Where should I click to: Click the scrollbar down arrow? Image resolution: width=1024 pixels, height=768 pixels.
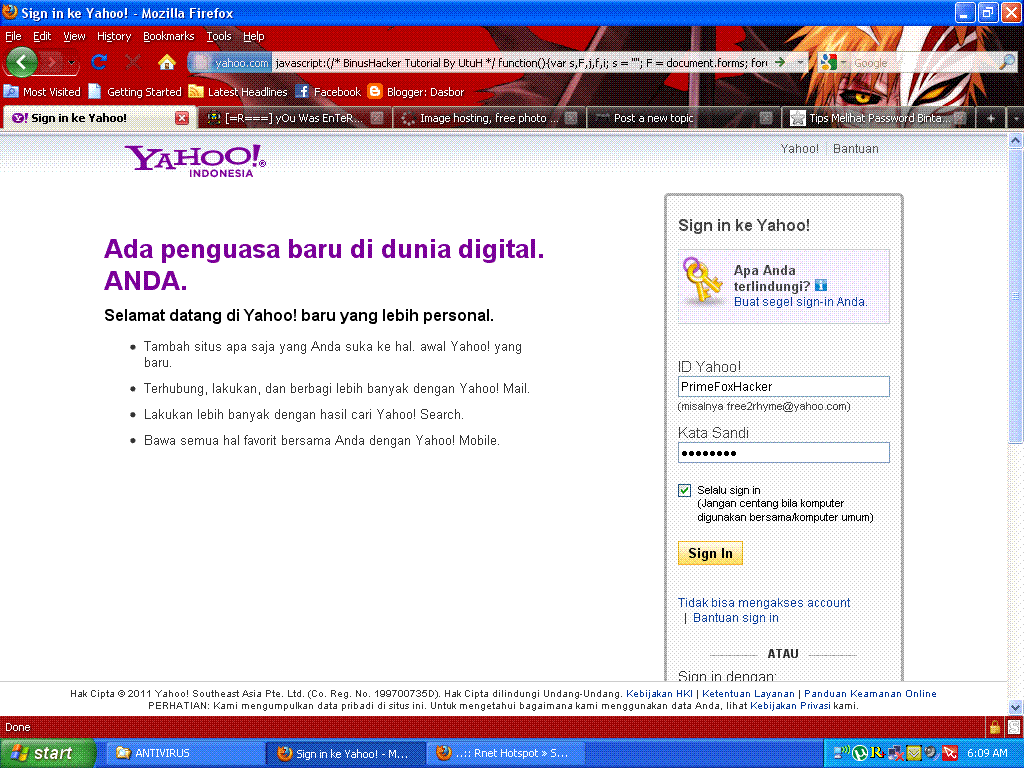pyautogui.click(x=1016, y=707)
